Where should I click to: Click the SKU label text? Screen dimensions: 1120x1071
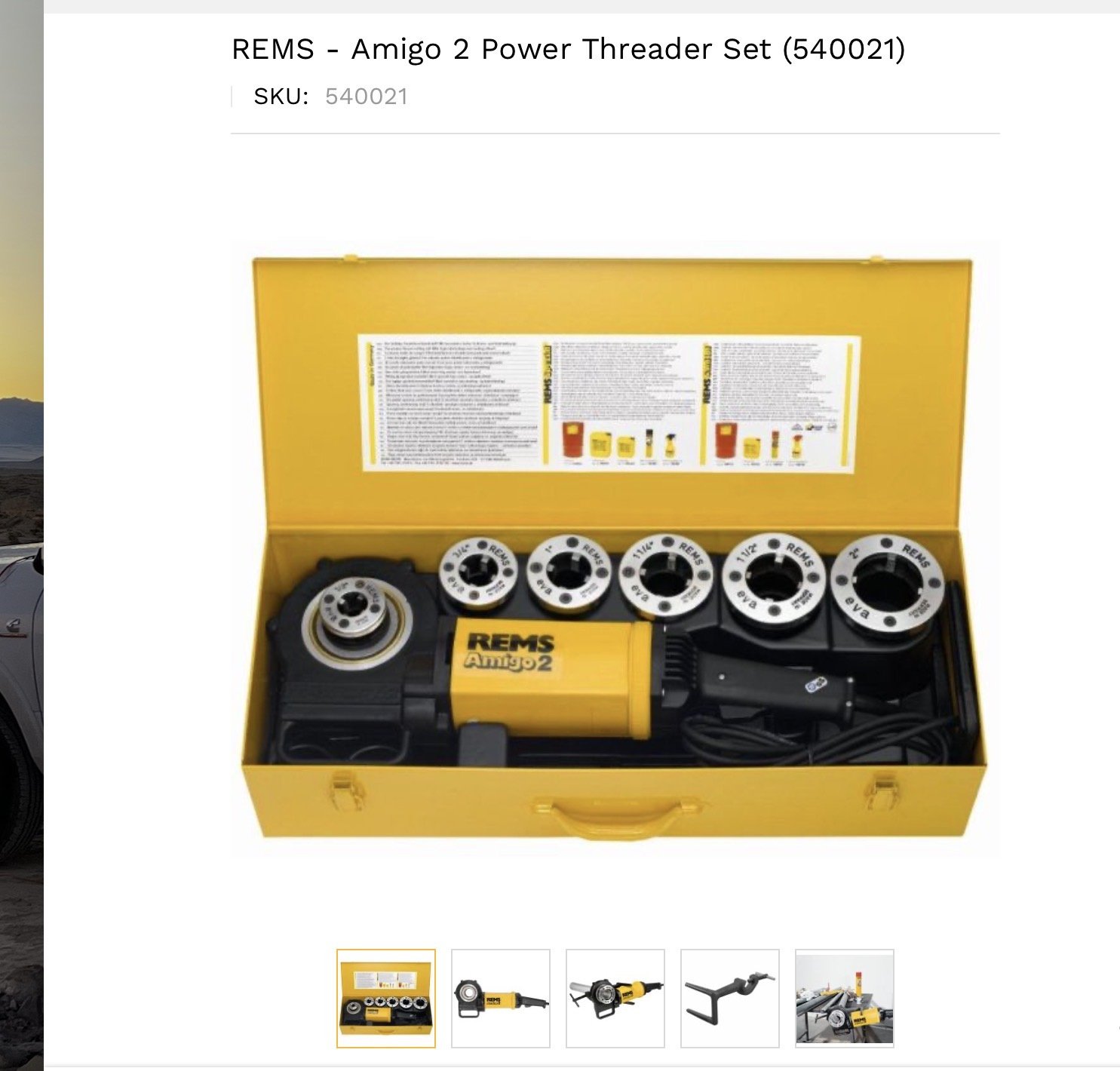pyautogui.click(x=281, y=97)
